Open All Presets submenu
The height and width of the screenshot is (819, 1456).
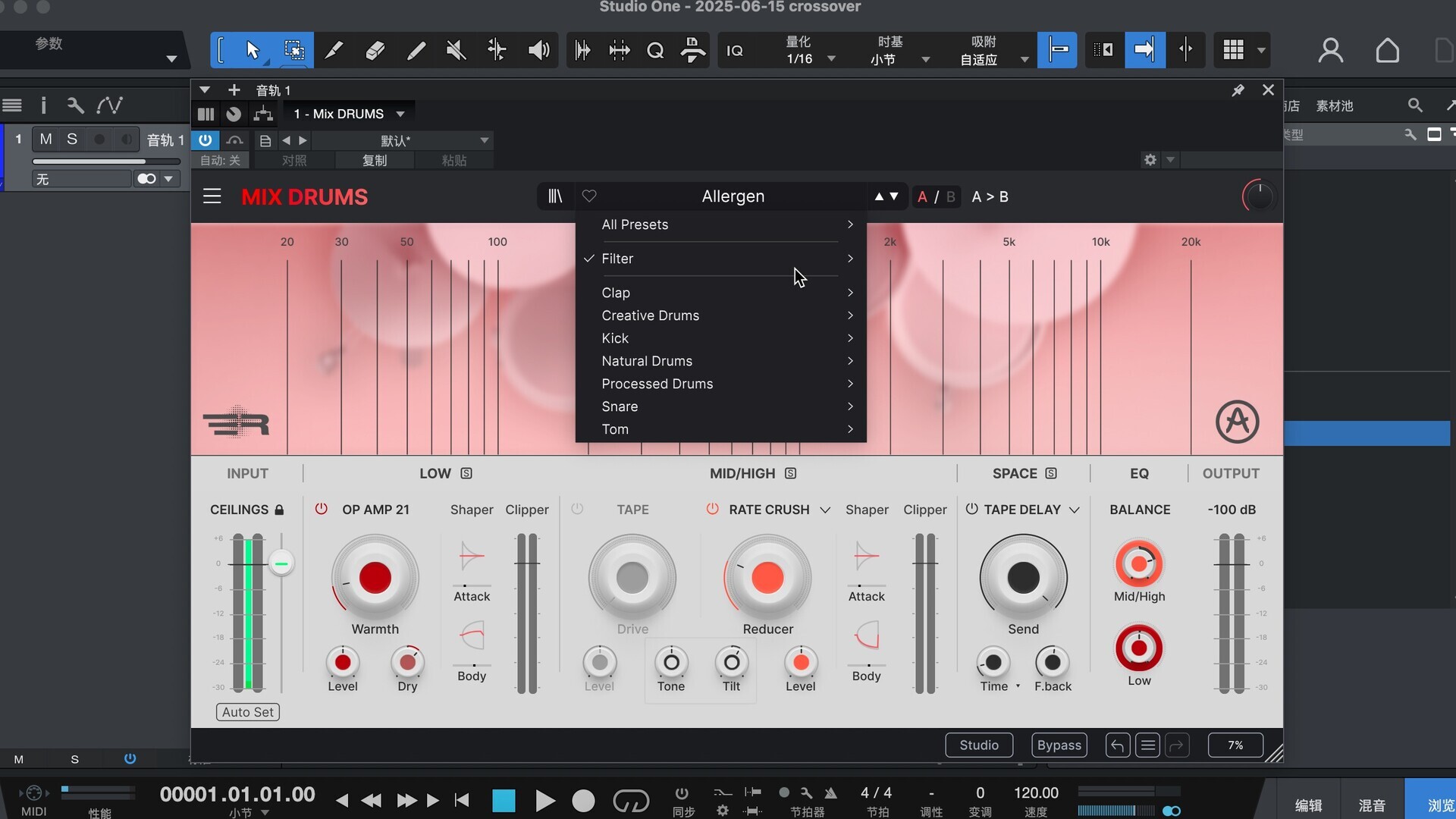click(x=721, y=224)
